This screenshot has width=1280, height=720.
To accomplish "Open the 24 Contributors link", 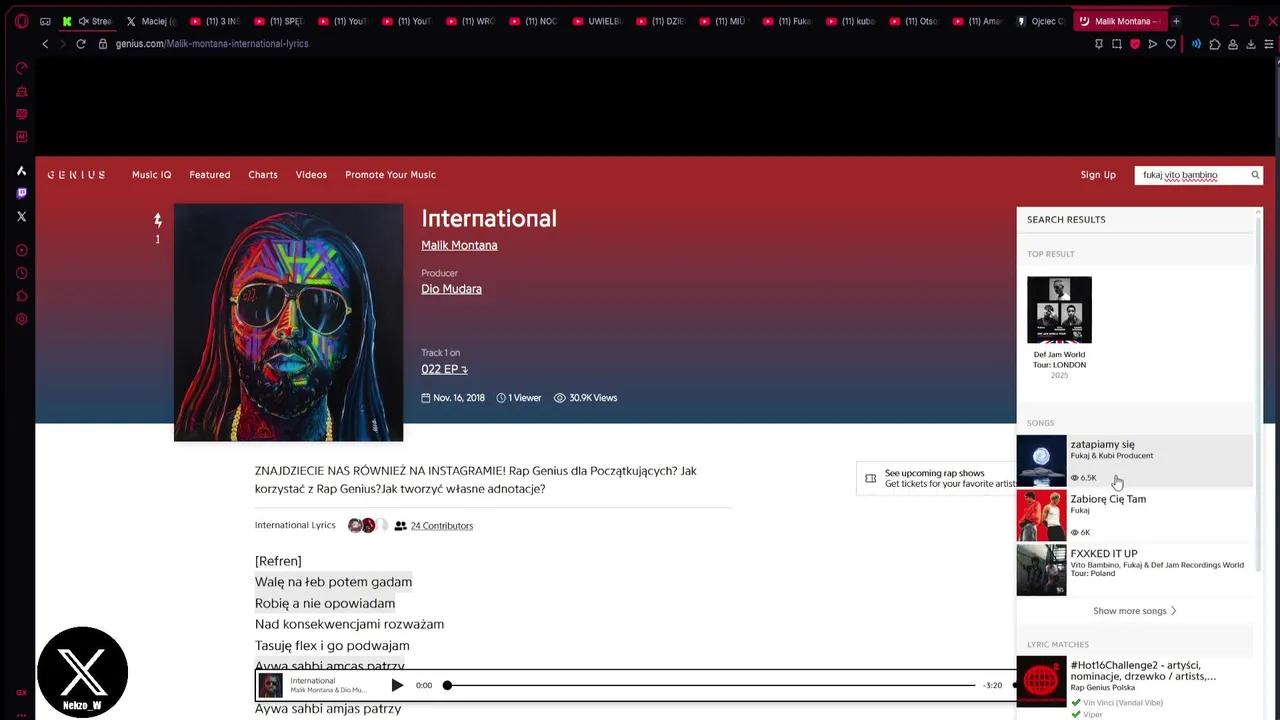I will pyautogui.click(x=441, y=526).
